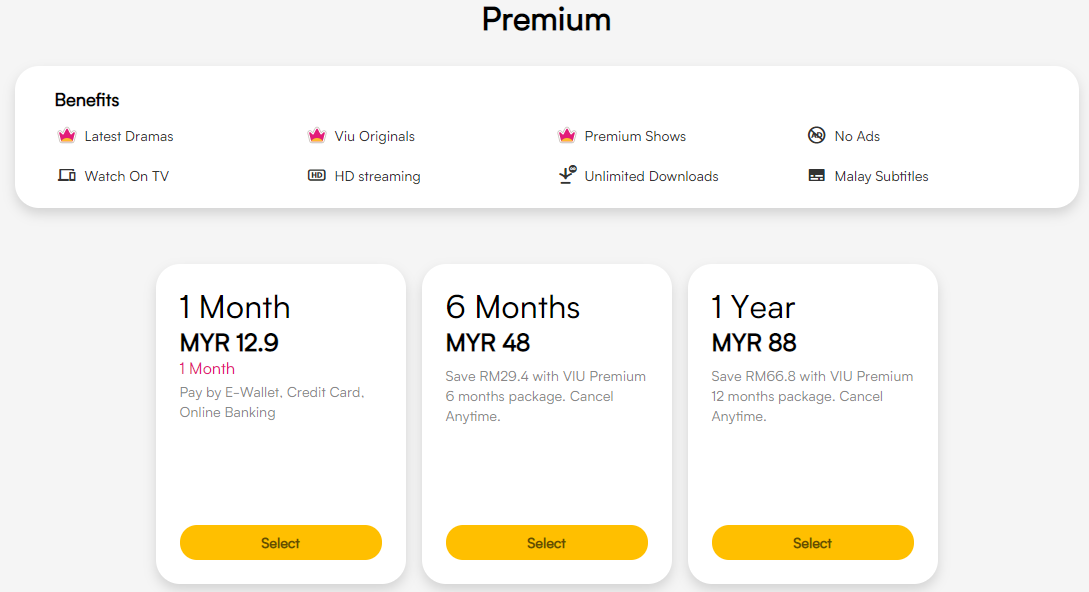
Task: Click the No Ads icon
Action: click(817, 136)
